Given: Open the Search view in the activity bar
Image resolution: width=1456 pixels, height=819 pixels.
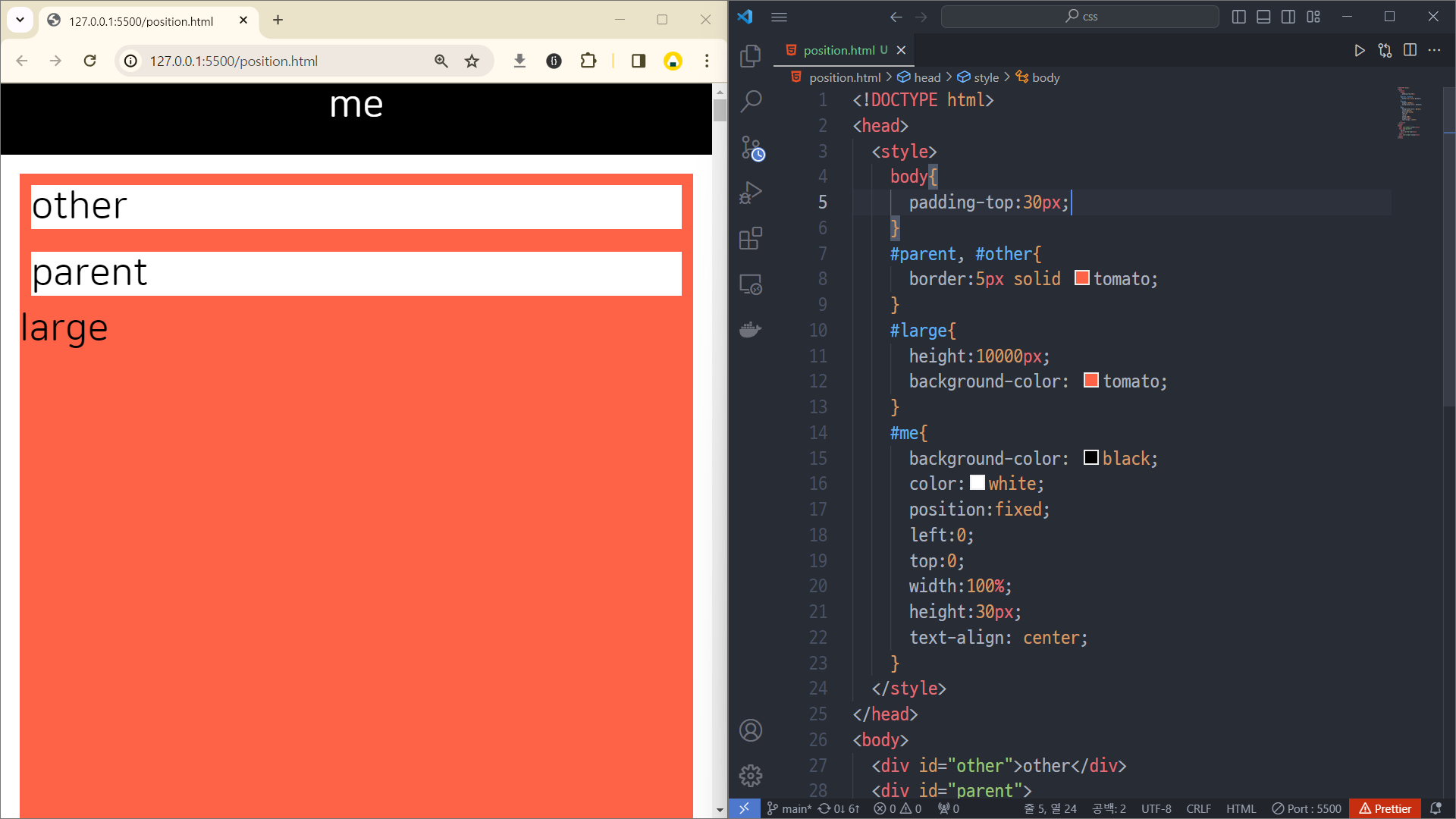Looking at the screenshot, I should [x=750, y=101].
